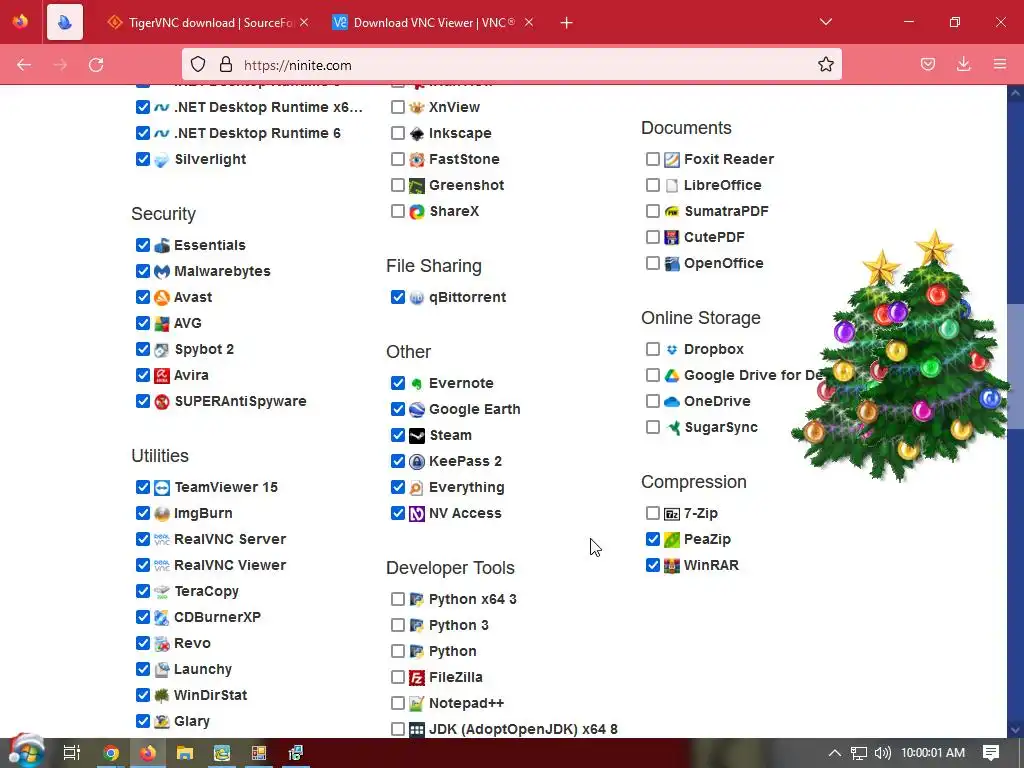The width and height of the screenshot is (1024, 768).
Task: Open the Windows Start menu
Action: pos(26,751)
